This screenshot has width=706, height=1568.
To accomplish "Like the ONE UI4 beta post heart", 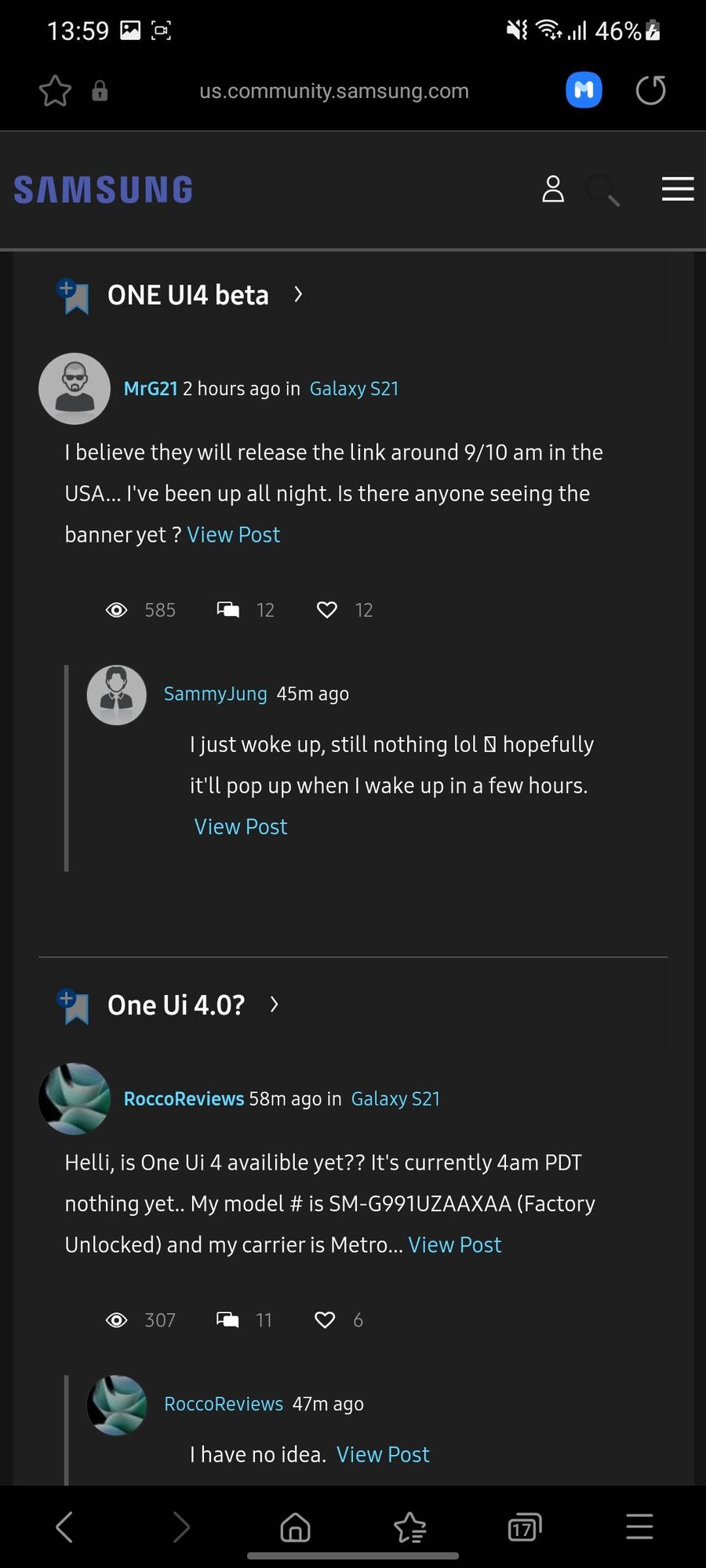I will 326,610.
